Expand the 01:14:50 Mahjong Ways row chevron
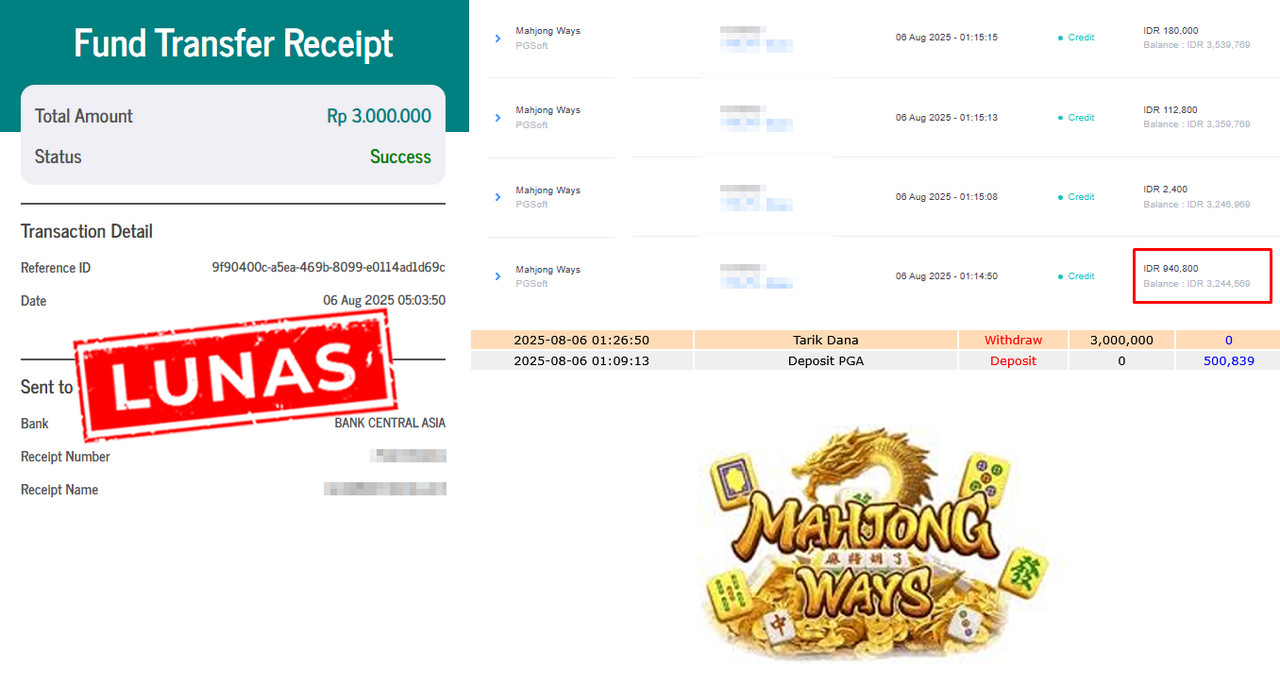This screenshot has width=1280, height=684. [x=498, y=276]
